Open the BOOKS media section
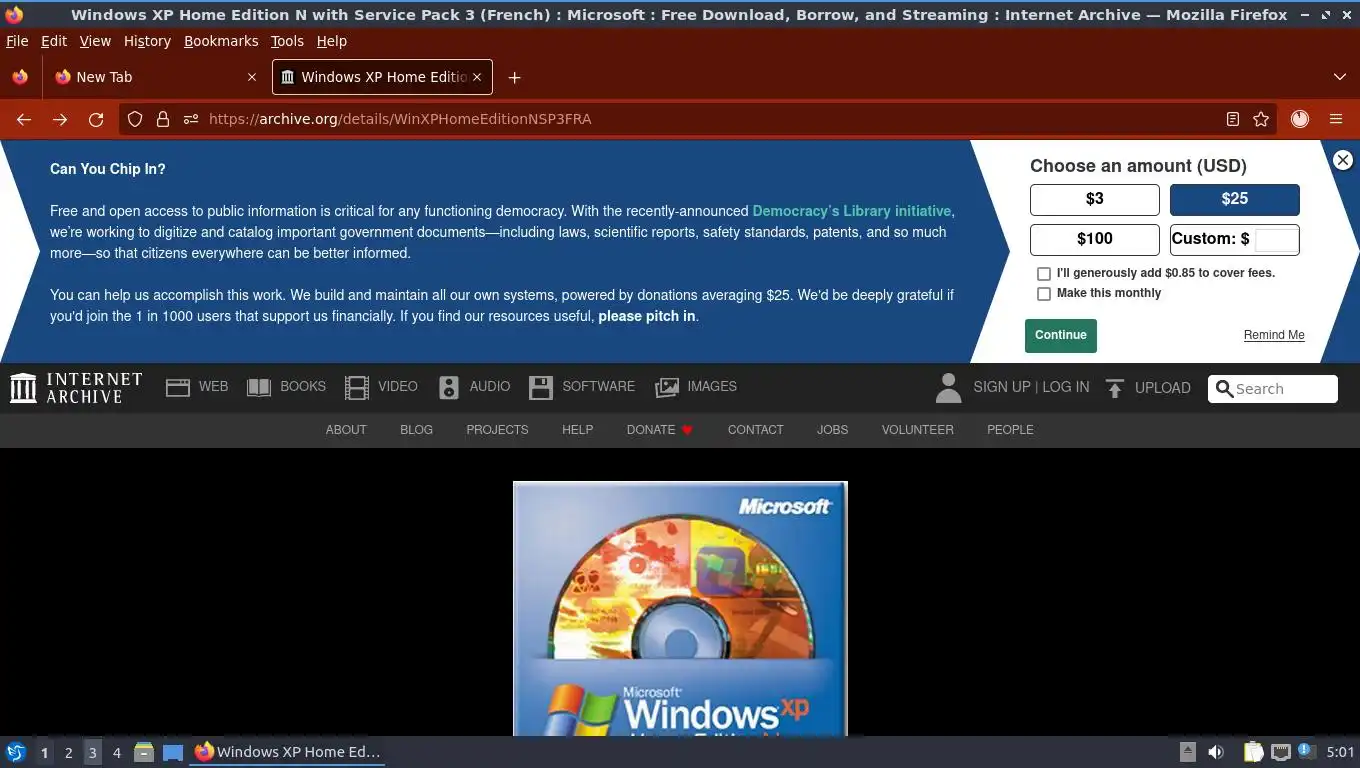The height and width of the screenshot is (768, 1360). (x=286, y=387)
